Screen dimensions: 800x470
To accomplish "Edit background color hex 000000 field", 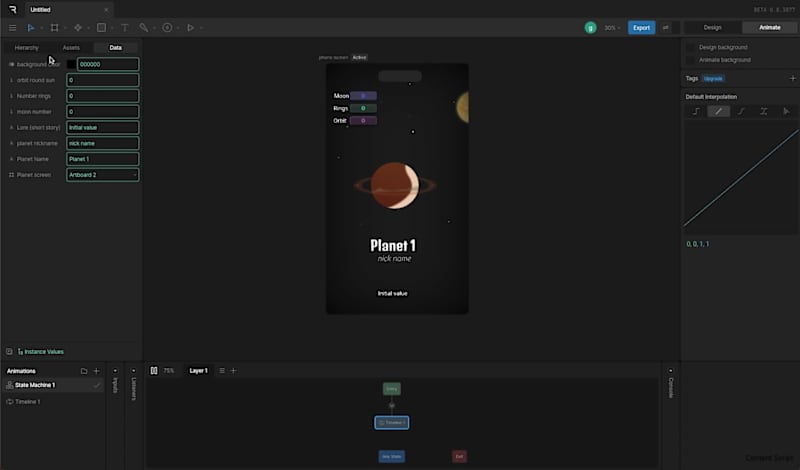I will click(108, 64).
